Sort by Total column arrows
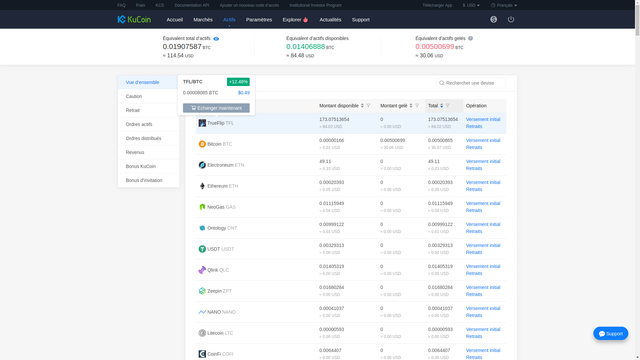This screenshot has width=640, height=360. (442, 106)
